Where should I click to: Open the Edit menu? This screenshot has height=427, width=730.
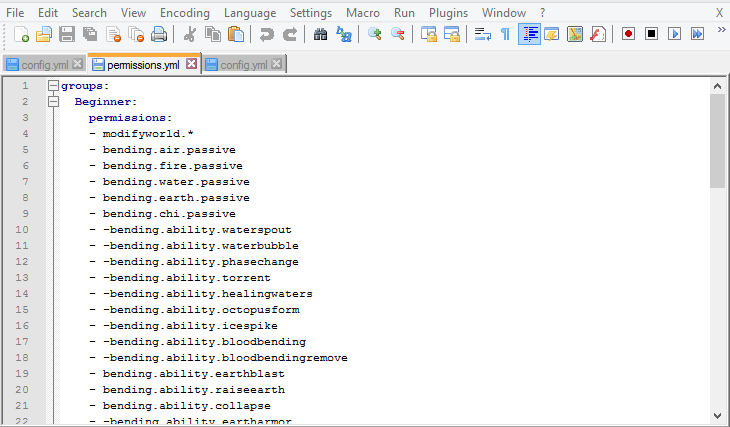pyautogui.click(x=48, y=13)
